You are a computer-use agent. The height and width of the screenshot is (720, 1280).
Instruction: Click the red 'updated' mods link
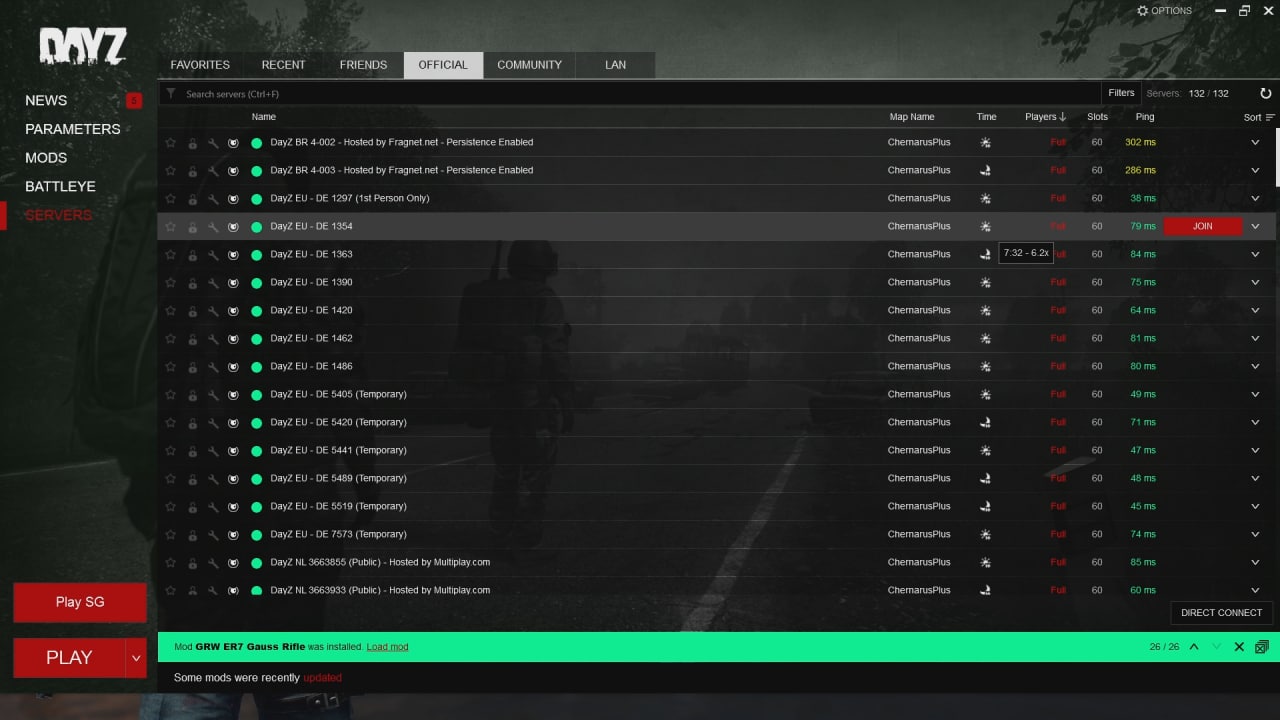point(322,678)
